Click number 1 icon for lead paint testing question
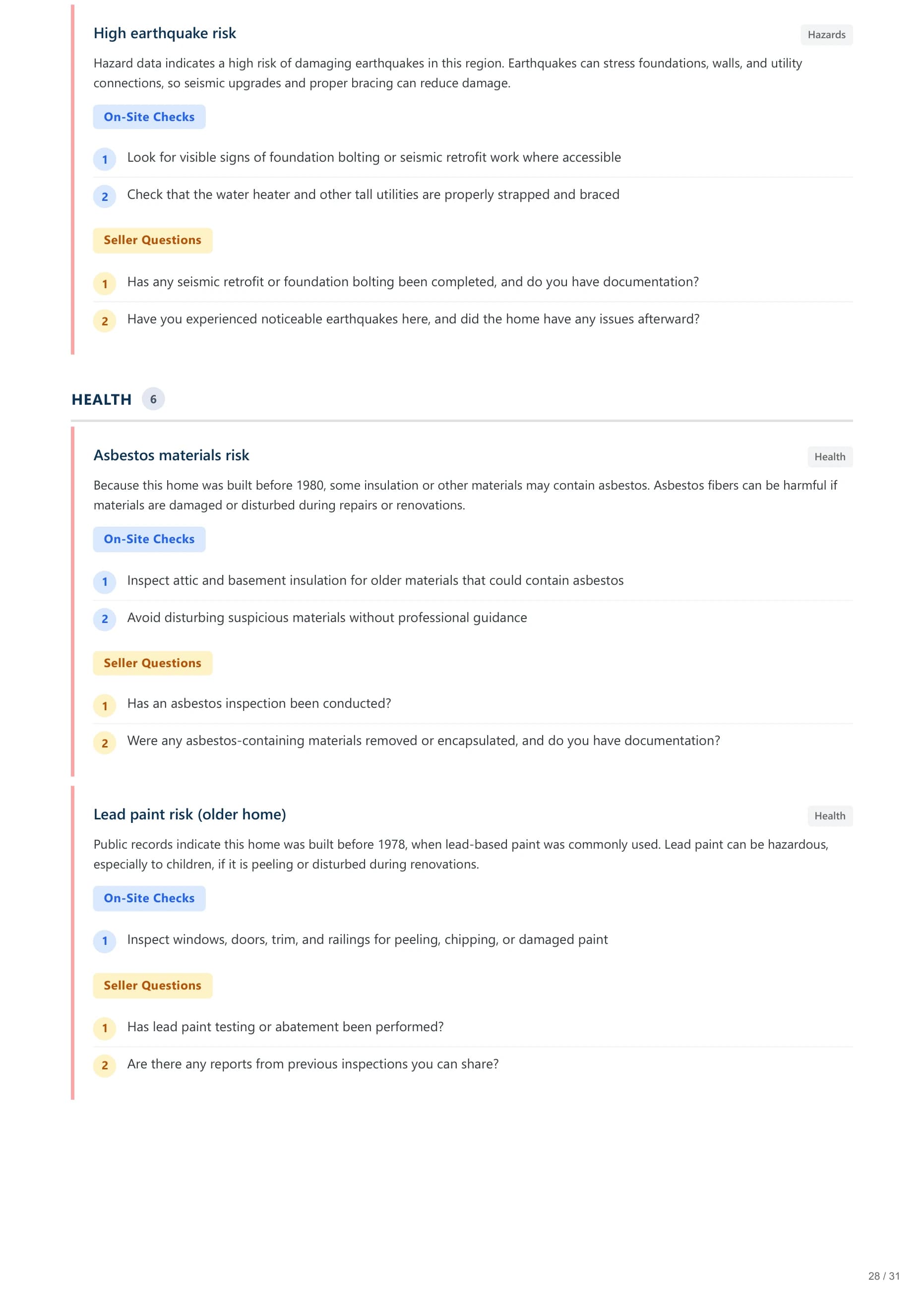The image size is (924, 1305). [x=105, y=1028]
